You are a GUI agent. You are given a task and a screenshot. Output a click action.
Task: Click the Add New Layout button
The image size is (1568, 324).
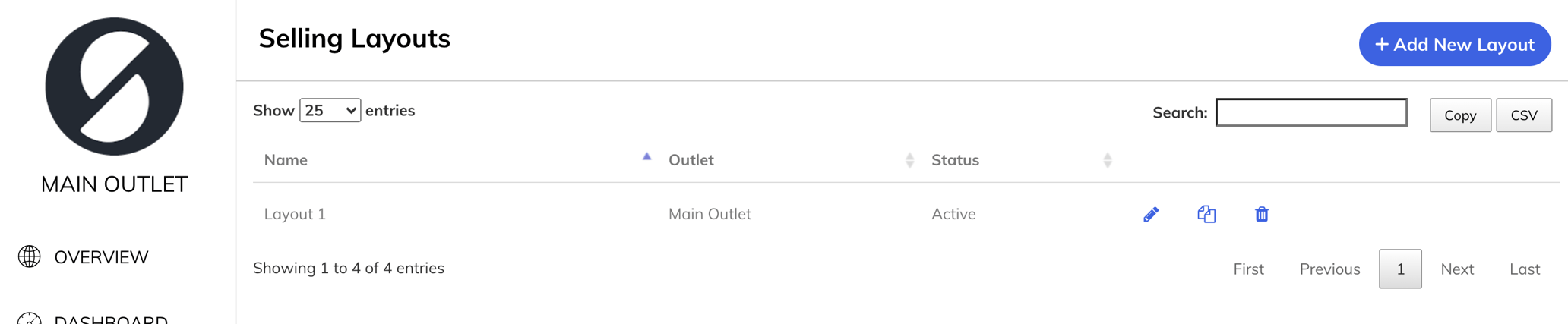(x=1454, y=44)
